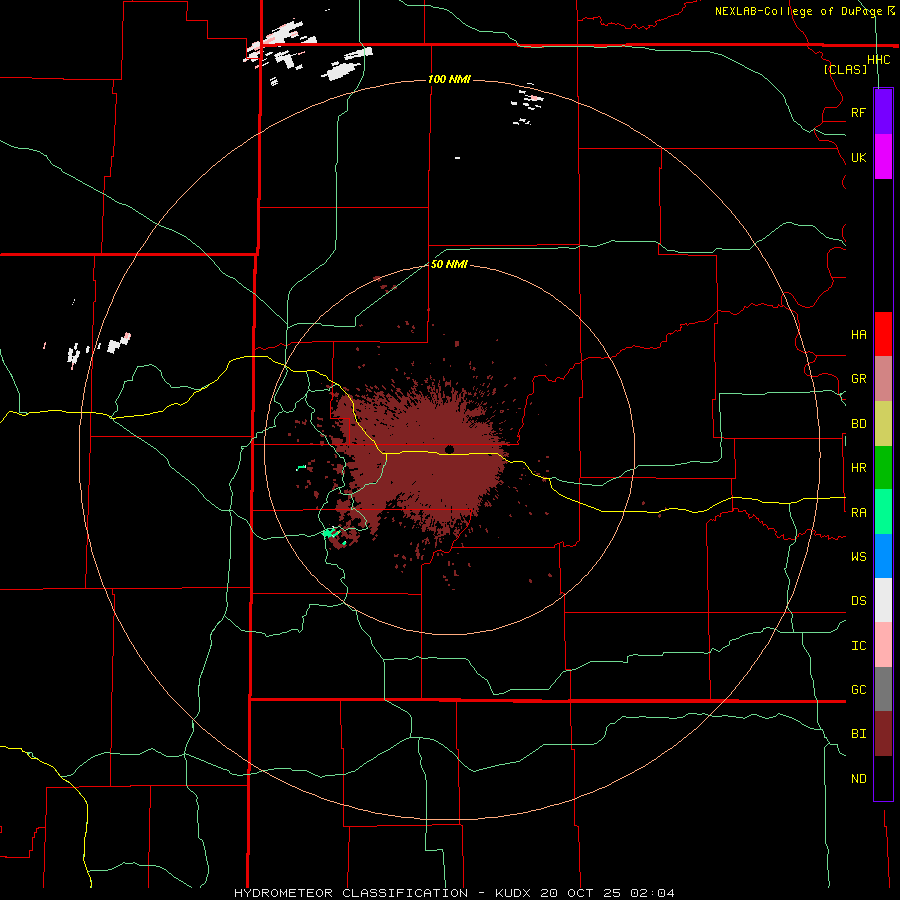Image resolution: width=900 pixels, height=900 pixels.
Task: Click the KUDX radar site identifier
Action: click(514, 893)
